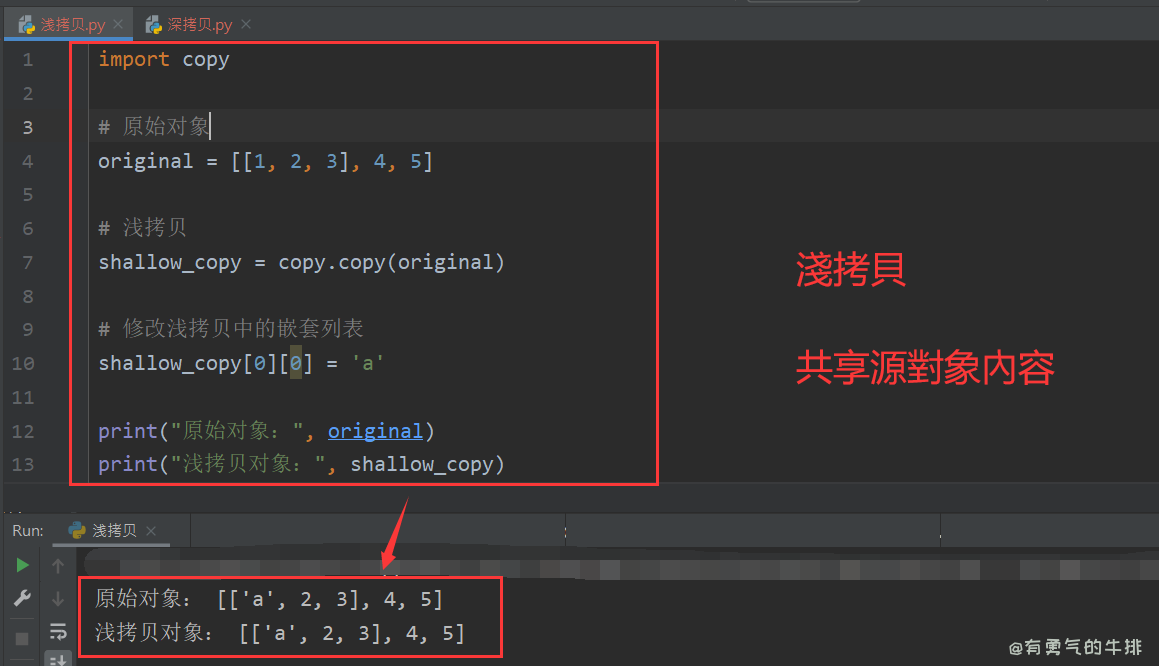Screen dimensions: 1159x666
Task: Jump down with the down arrow icon
Action: click(x=57, y=597)
